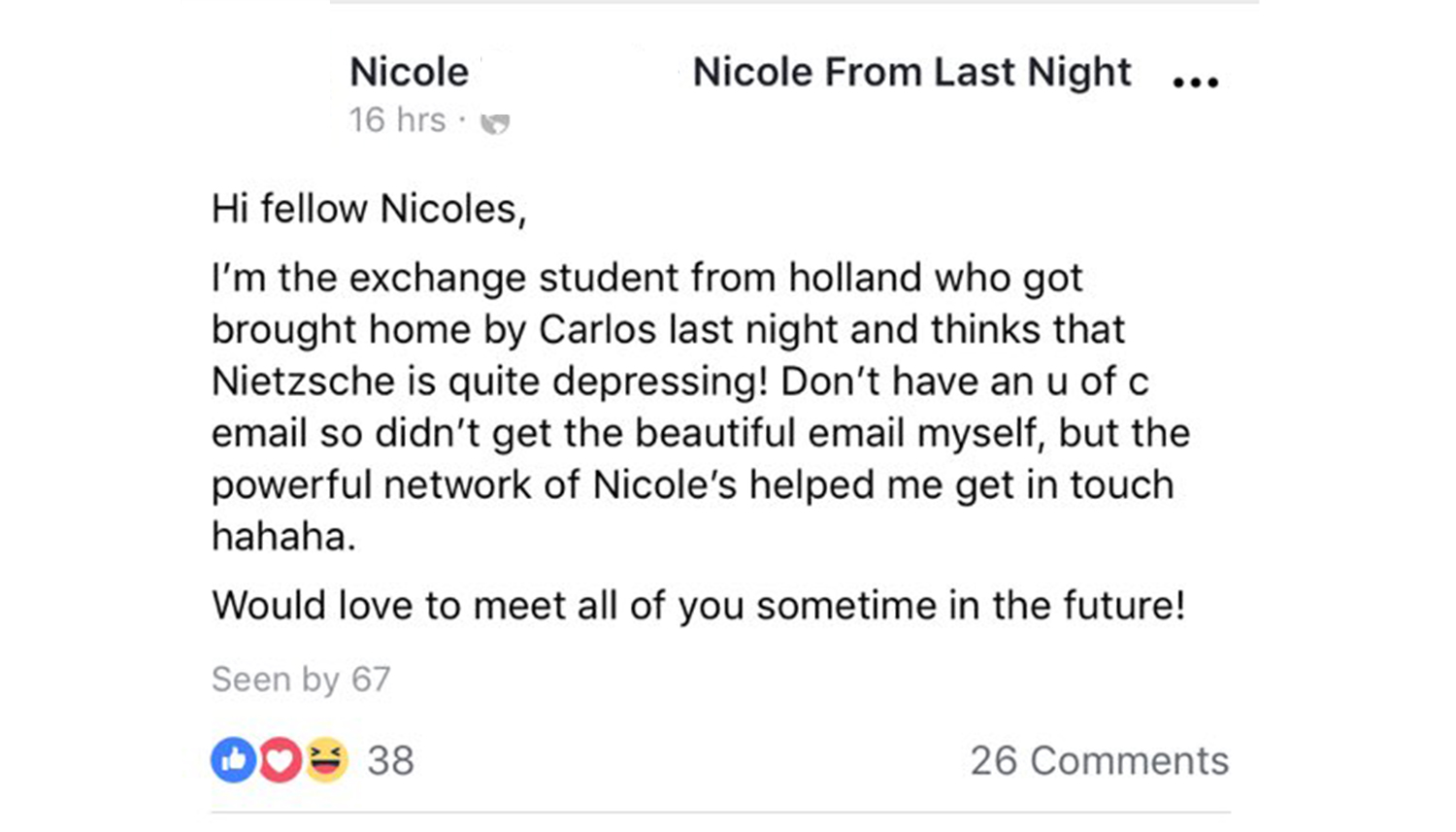Open the reactions count of 38
Viewport: 1456px width, 832px height.
(x=391, y=761)
